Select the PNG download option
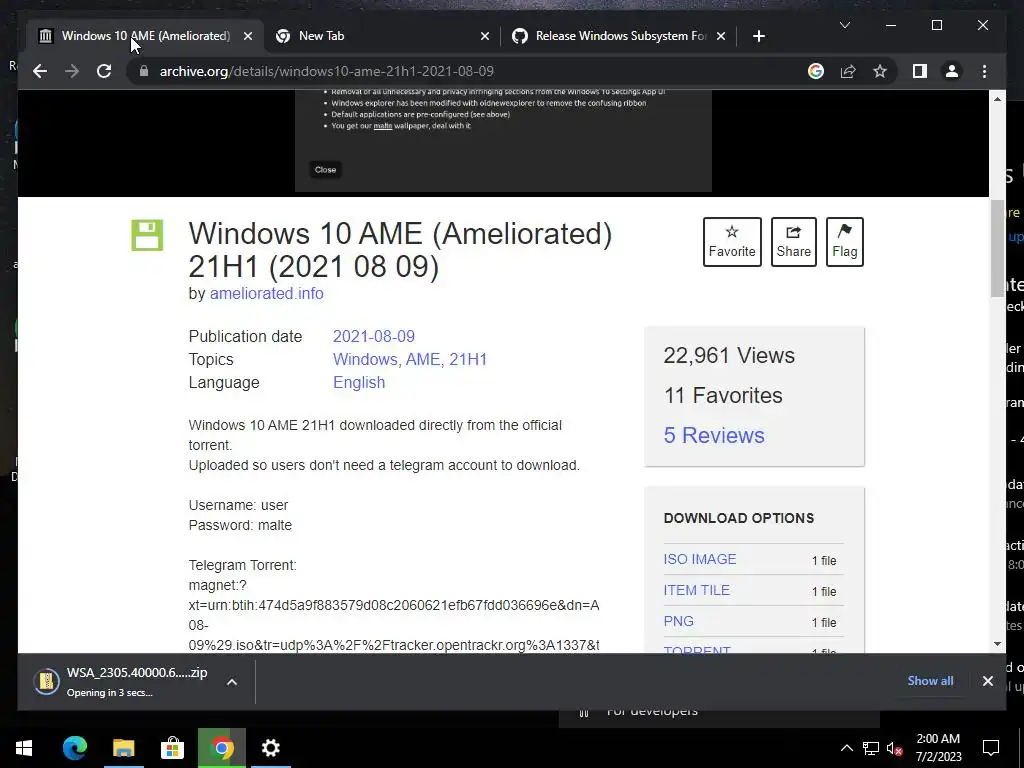 point(679,621)
